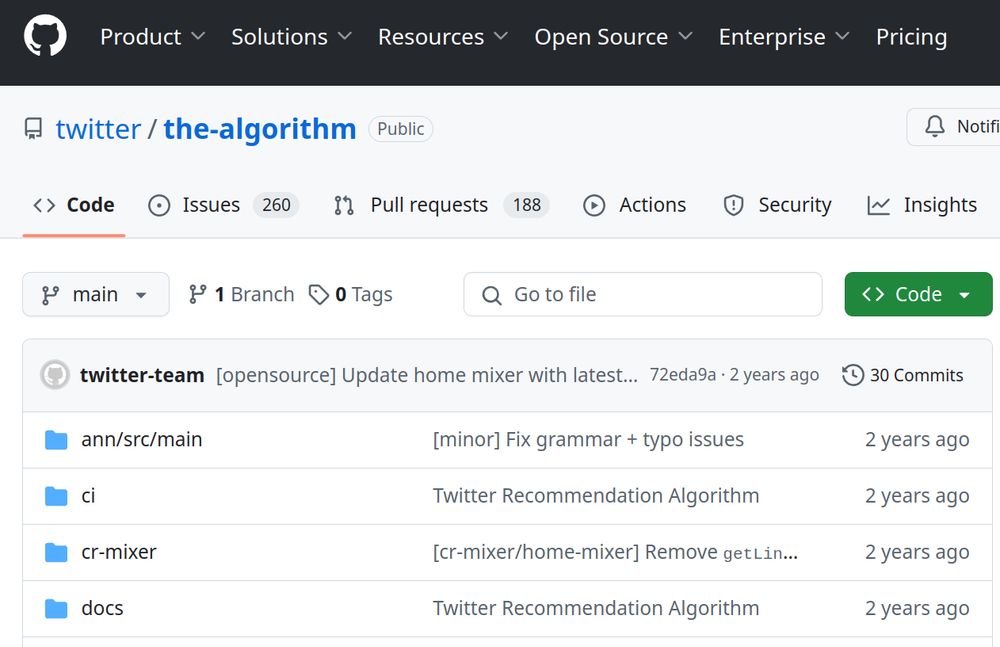This screenshot has width=1000, height=647.
Task: Click the Actions play icon
Action: [594, 205]
